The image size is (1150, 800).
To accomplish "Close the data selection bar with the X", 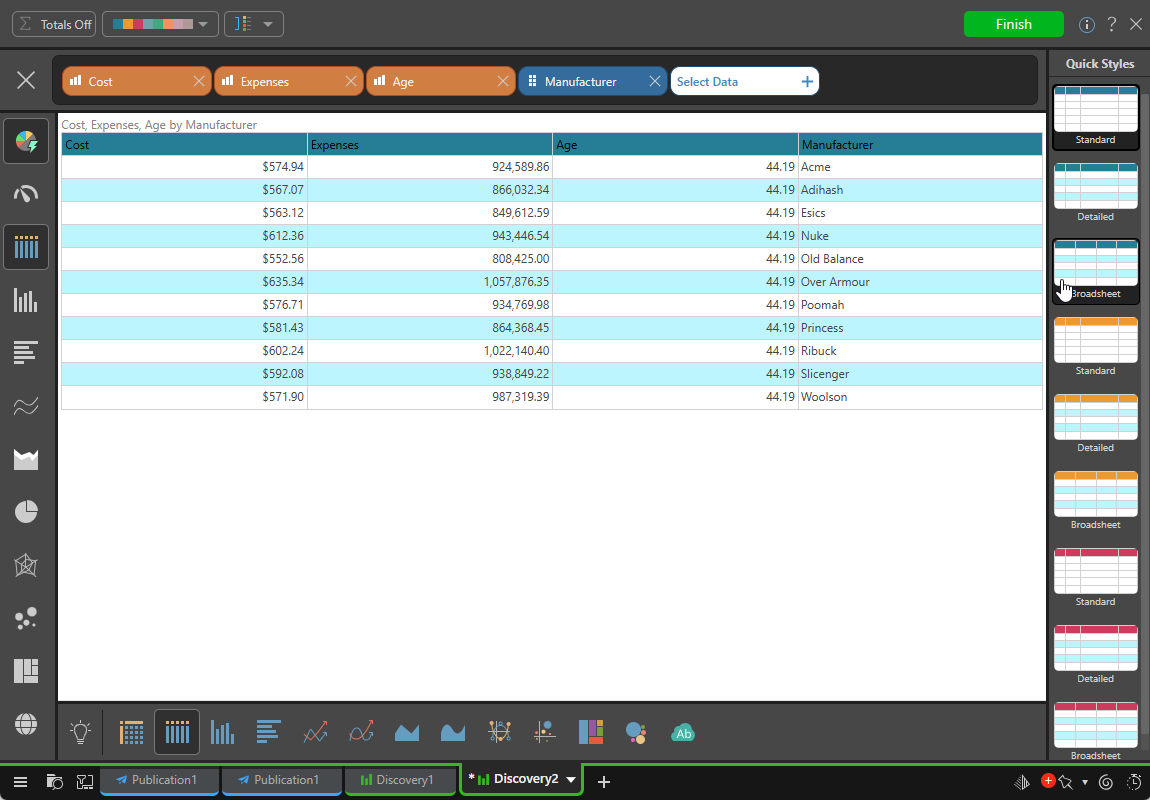I will 26,80.
